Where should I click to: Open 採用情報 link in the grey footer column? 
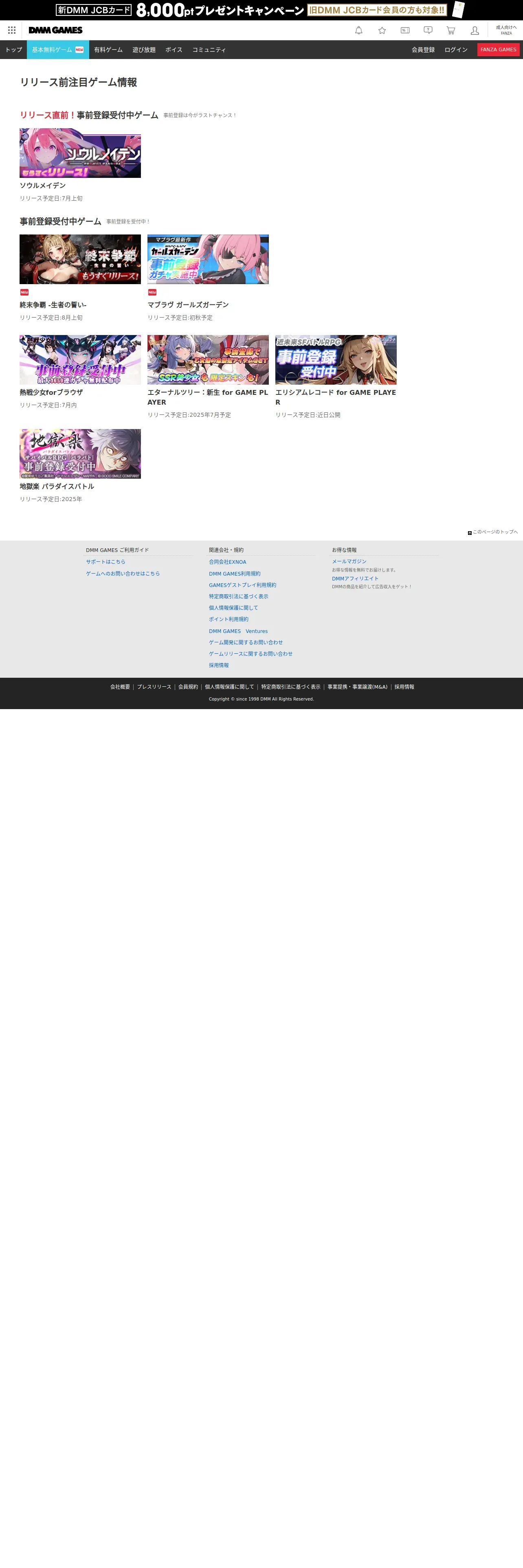(x=219, y=665)
